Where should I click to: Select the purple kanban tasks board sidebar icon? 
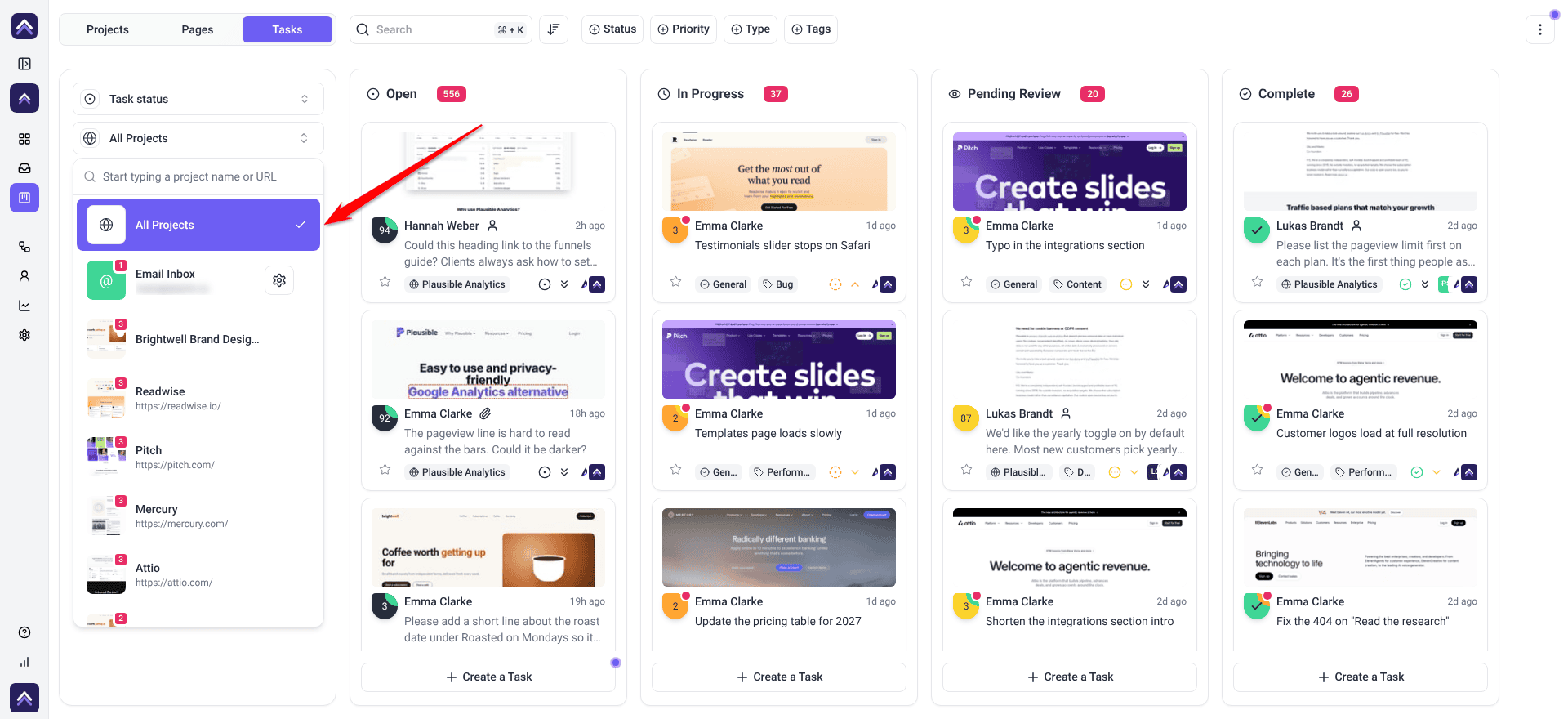coord(24,198)
